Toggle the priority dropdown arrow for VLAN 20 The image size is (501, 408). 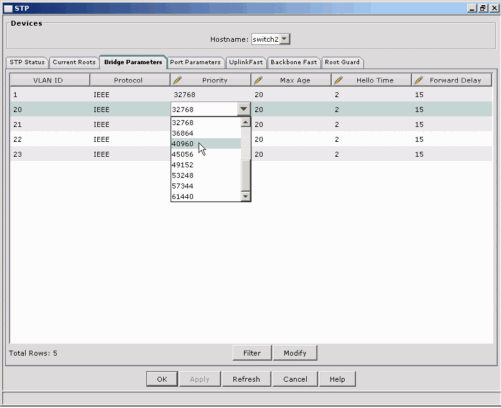click(244, 109)
